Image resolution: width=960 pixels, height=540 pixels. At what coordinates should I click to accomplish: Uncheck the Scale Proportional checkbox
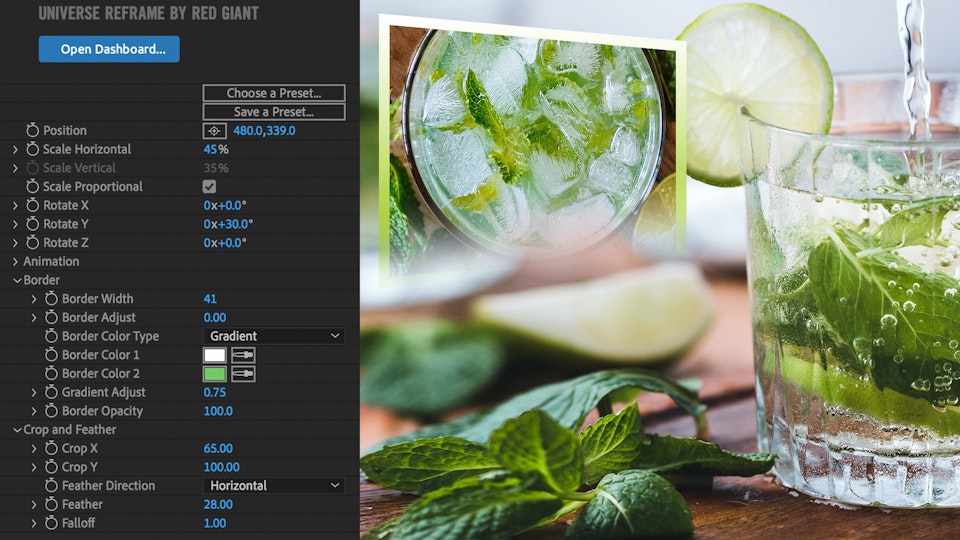click(209, 187)
